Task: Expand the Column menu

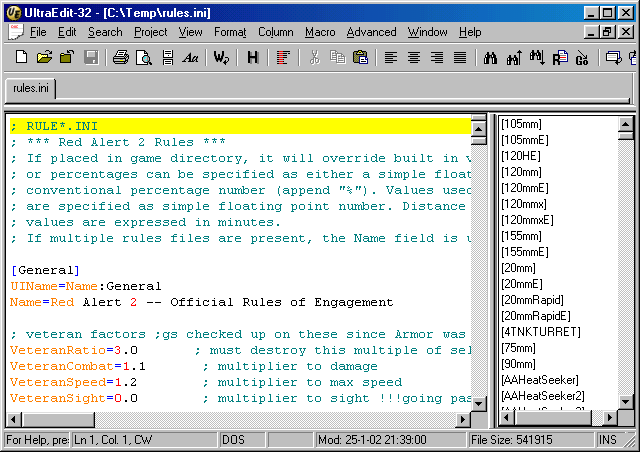Action: [x=275, y=32]
